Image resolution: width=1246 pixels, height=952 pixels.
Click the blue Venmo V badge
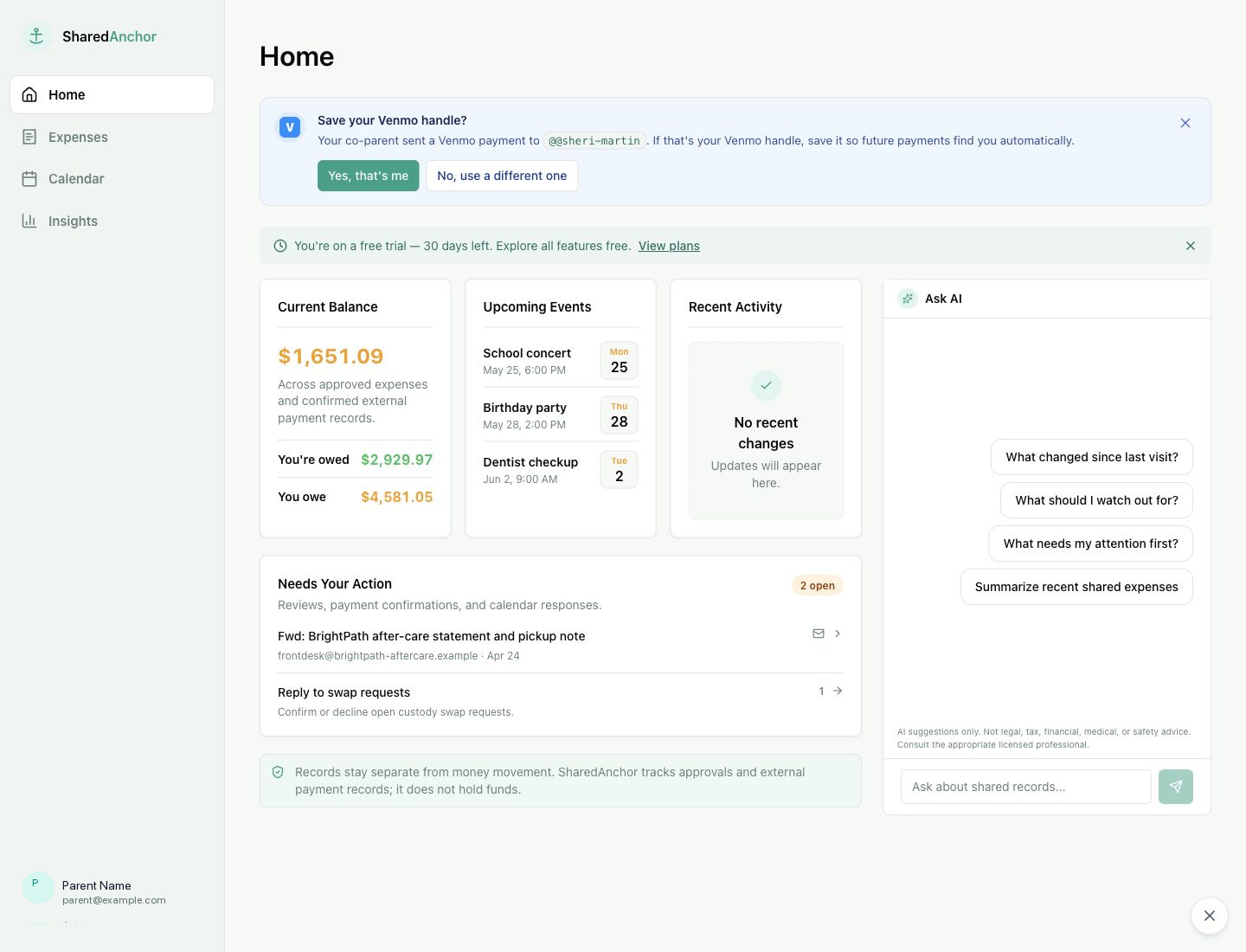[x=290, y=127]
